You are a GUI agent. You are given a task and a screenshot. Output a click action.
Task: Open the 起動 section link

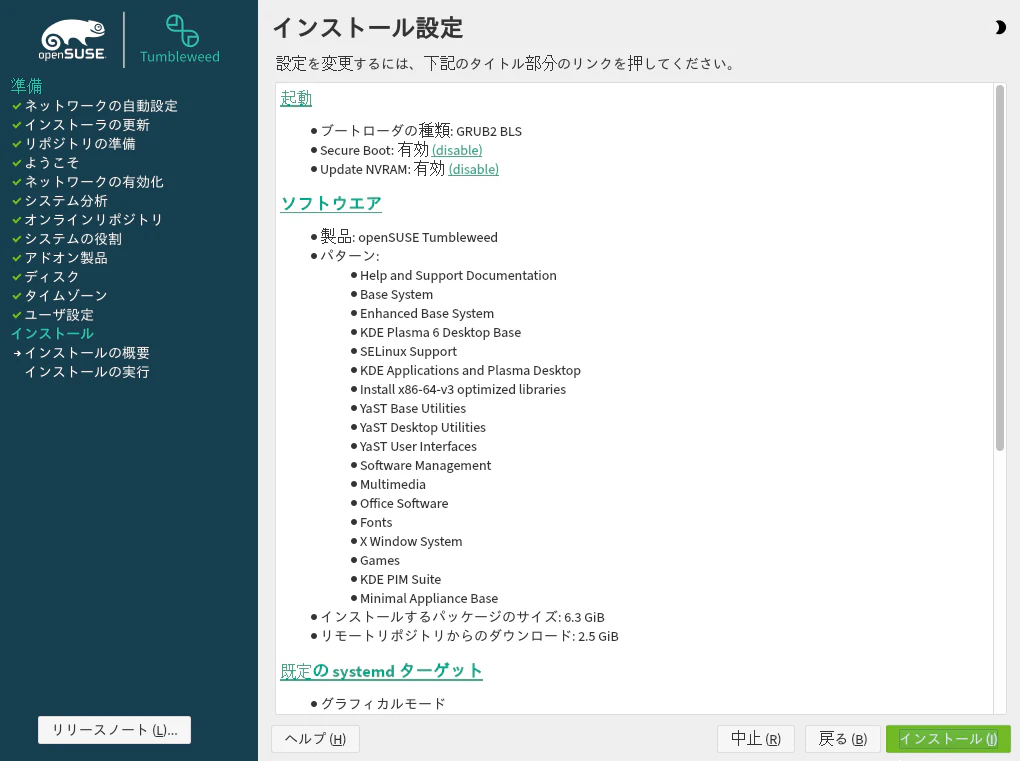click(x=296, y=98)
